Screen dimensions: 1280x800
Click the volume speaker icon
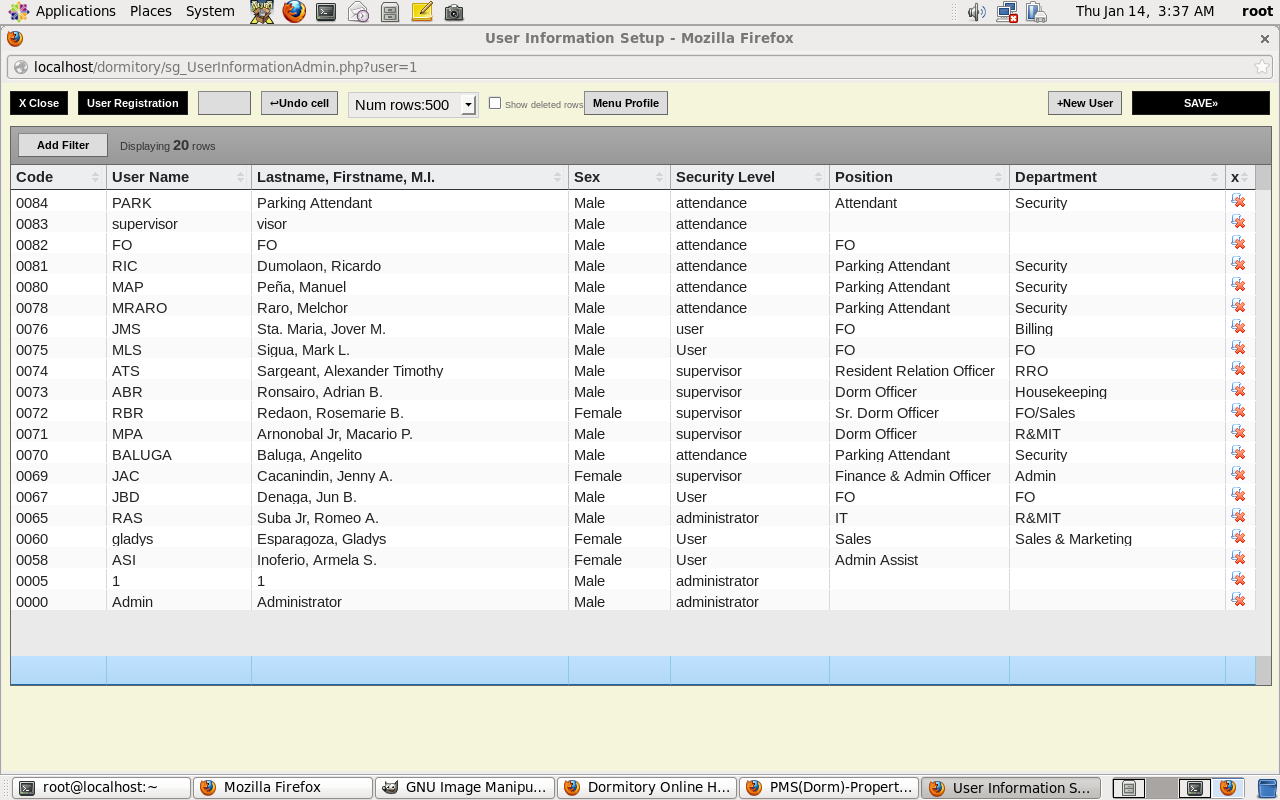tap(976, 12)
